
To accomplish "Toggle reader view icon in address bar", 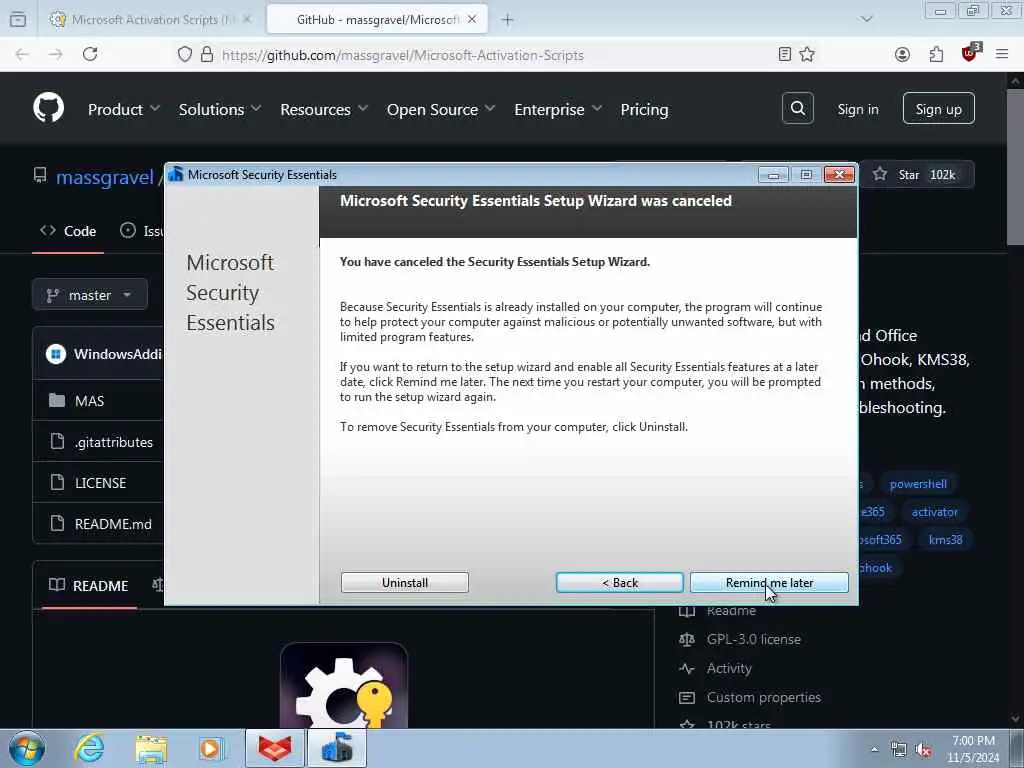I will coord(785,54).
